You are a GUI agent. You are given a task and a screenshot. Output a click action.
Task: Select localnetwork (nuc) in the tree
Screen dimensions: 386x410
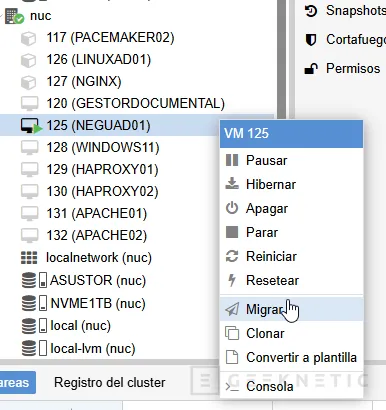(99, 258)
